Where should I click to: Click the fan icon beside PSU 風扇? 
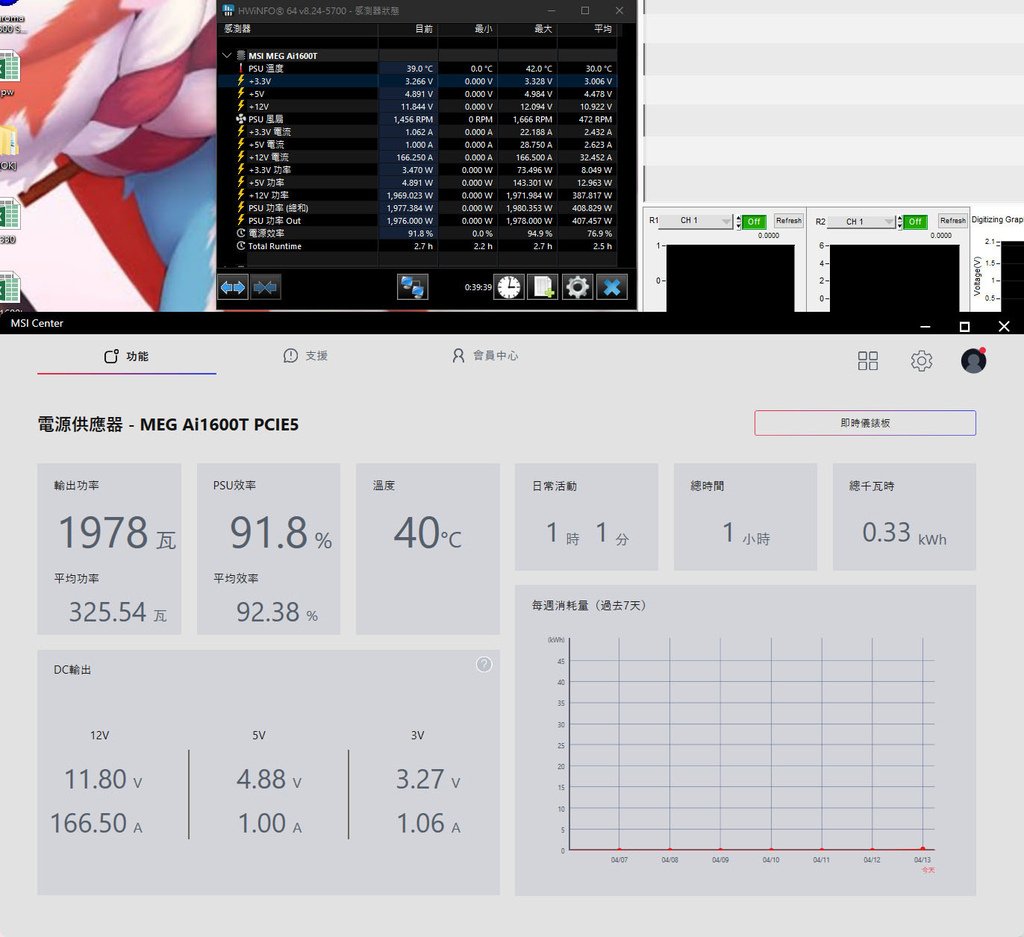coord(241,119)
